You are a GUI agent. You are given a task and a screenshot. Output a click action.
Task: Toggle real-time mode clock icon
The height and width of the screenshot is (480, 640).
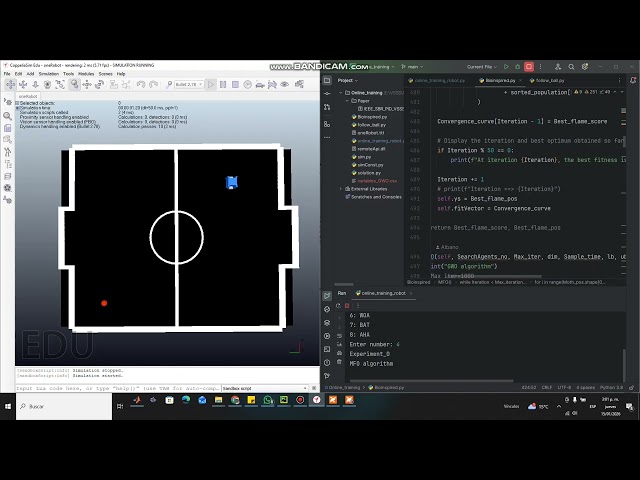click(x=247, y=84)
